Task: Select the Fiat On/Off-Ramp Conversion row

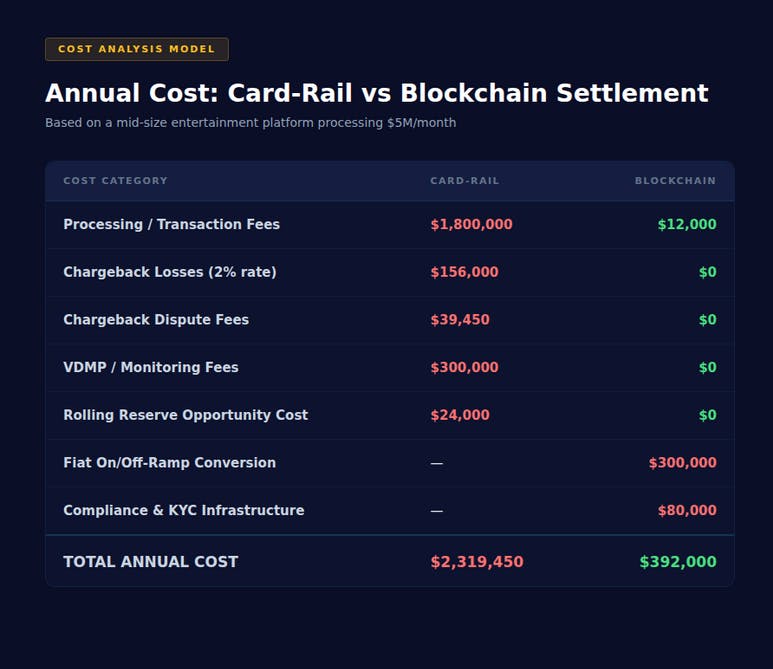Action: point(169,463)
